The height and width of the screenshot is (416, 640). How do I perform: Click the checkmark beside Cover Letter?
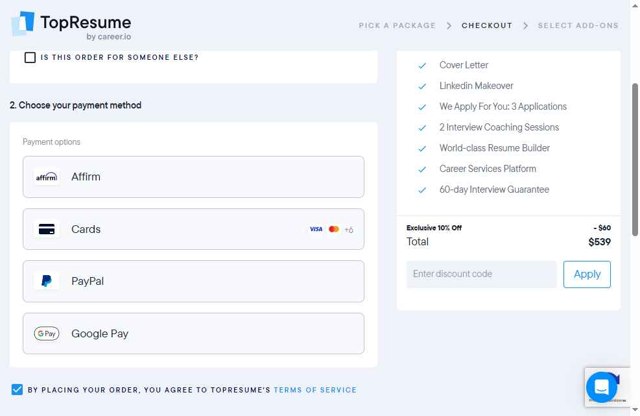[422, 65]
